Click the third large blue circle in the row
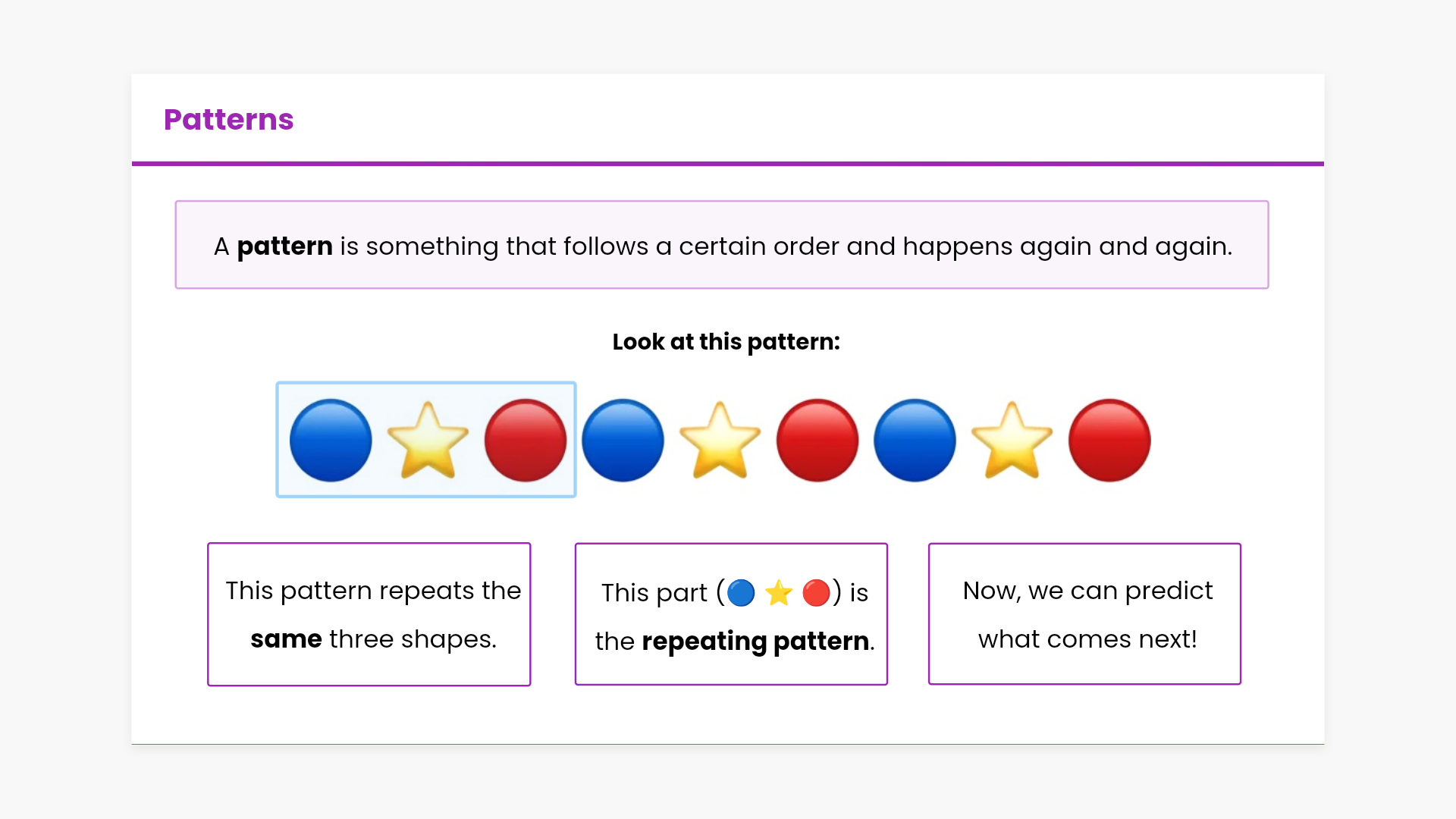 click(x=915, y=441)
